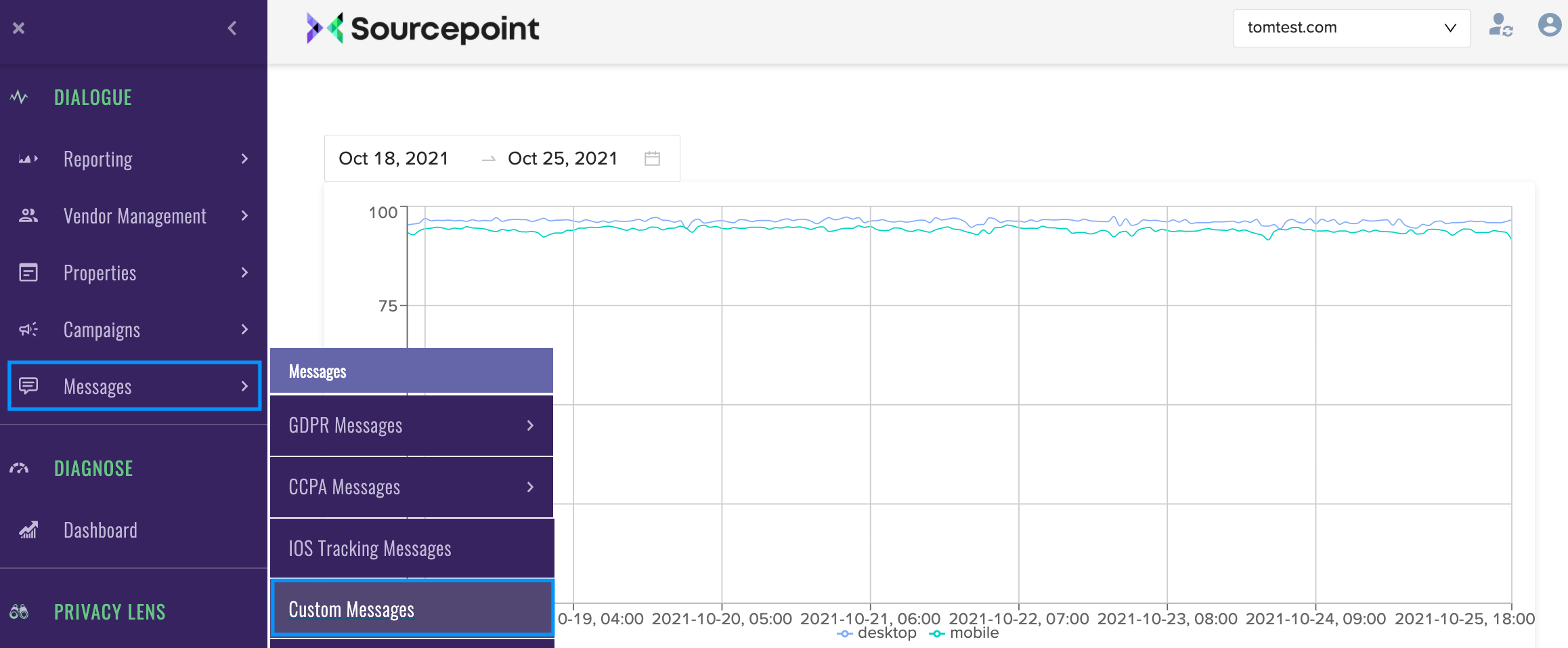Click the Privacy Lens binoculars icon
Viewport: 1568px width, 648px height.
tap(19, 612)
